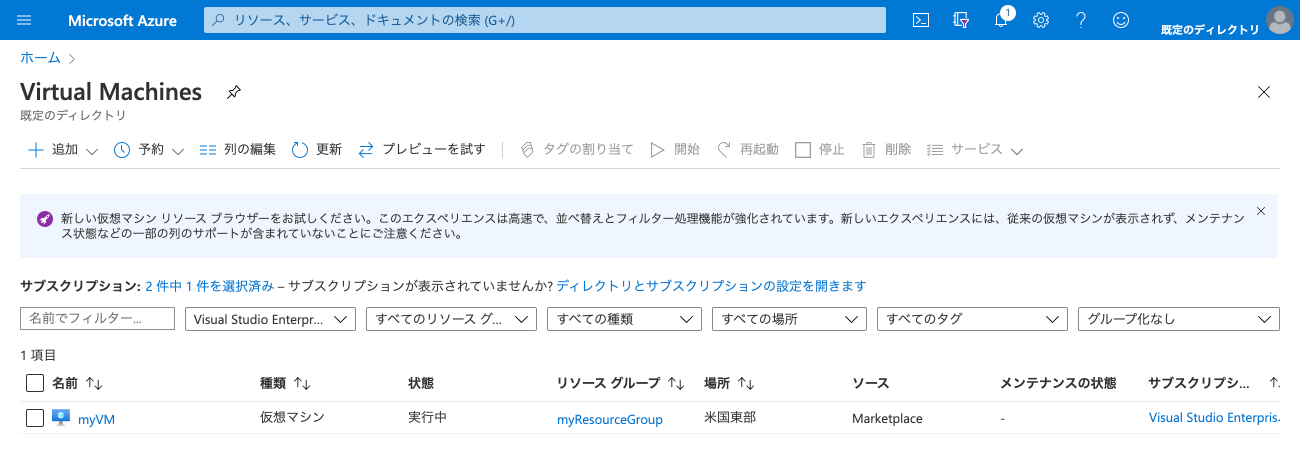Click the Marketplace source cell
Image resolution: width=1300 pixels, height=454 pixels.
887,418
